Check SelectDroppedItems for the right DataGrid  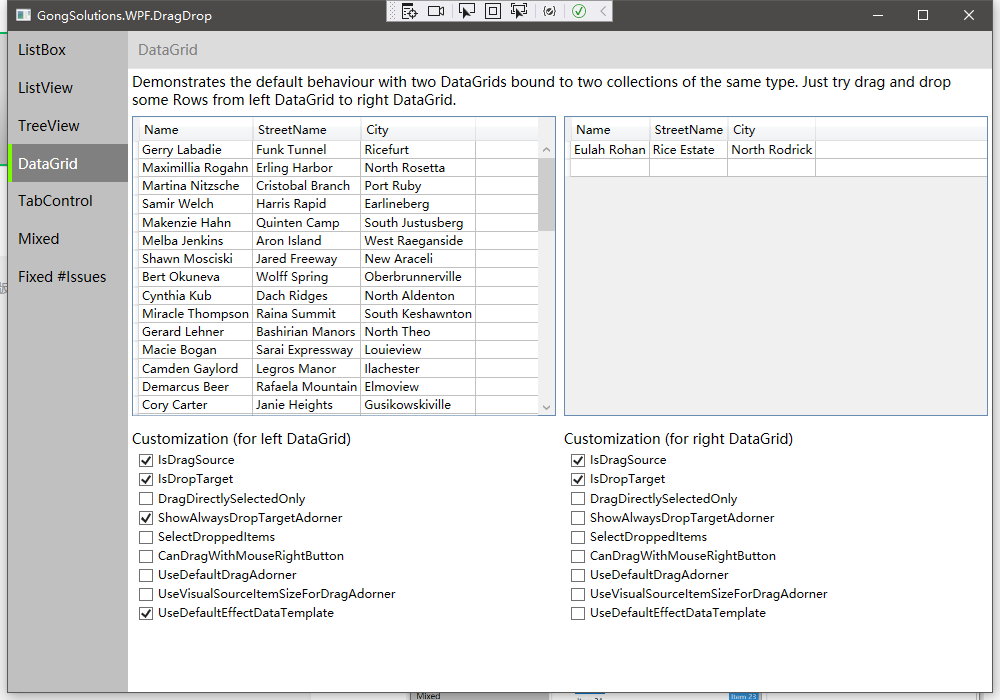(x=578, y=537)
